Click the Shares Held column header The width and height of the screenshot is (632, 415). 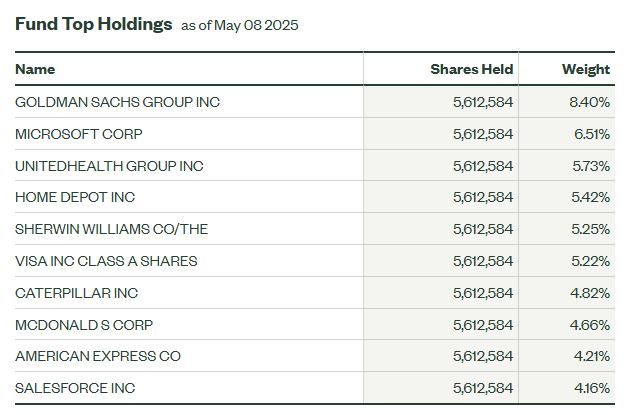click(x=472, y=69)
